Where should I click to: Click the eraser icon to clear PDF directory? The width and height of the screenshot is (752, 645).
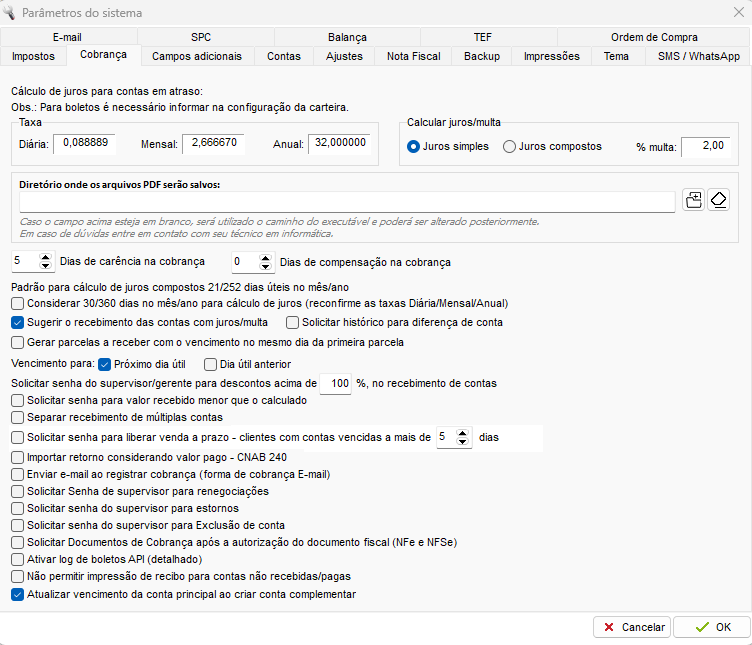tap(718, 200)
